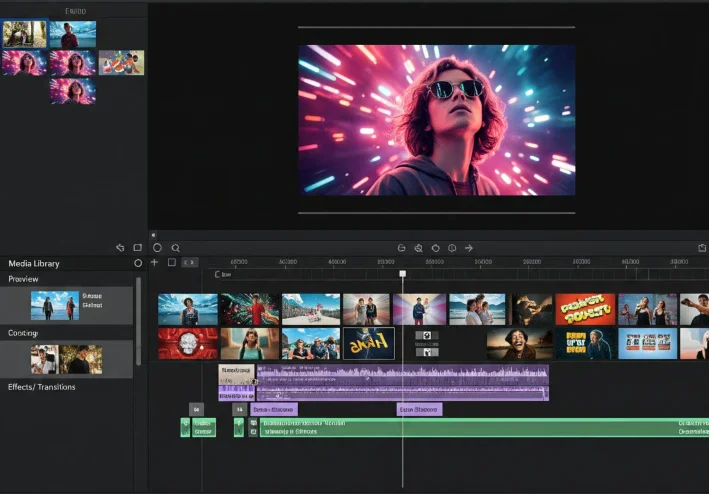Toggle the small square checkbox beside the ruler
Viewport: 709px width, 494px height.
[172, 262]
